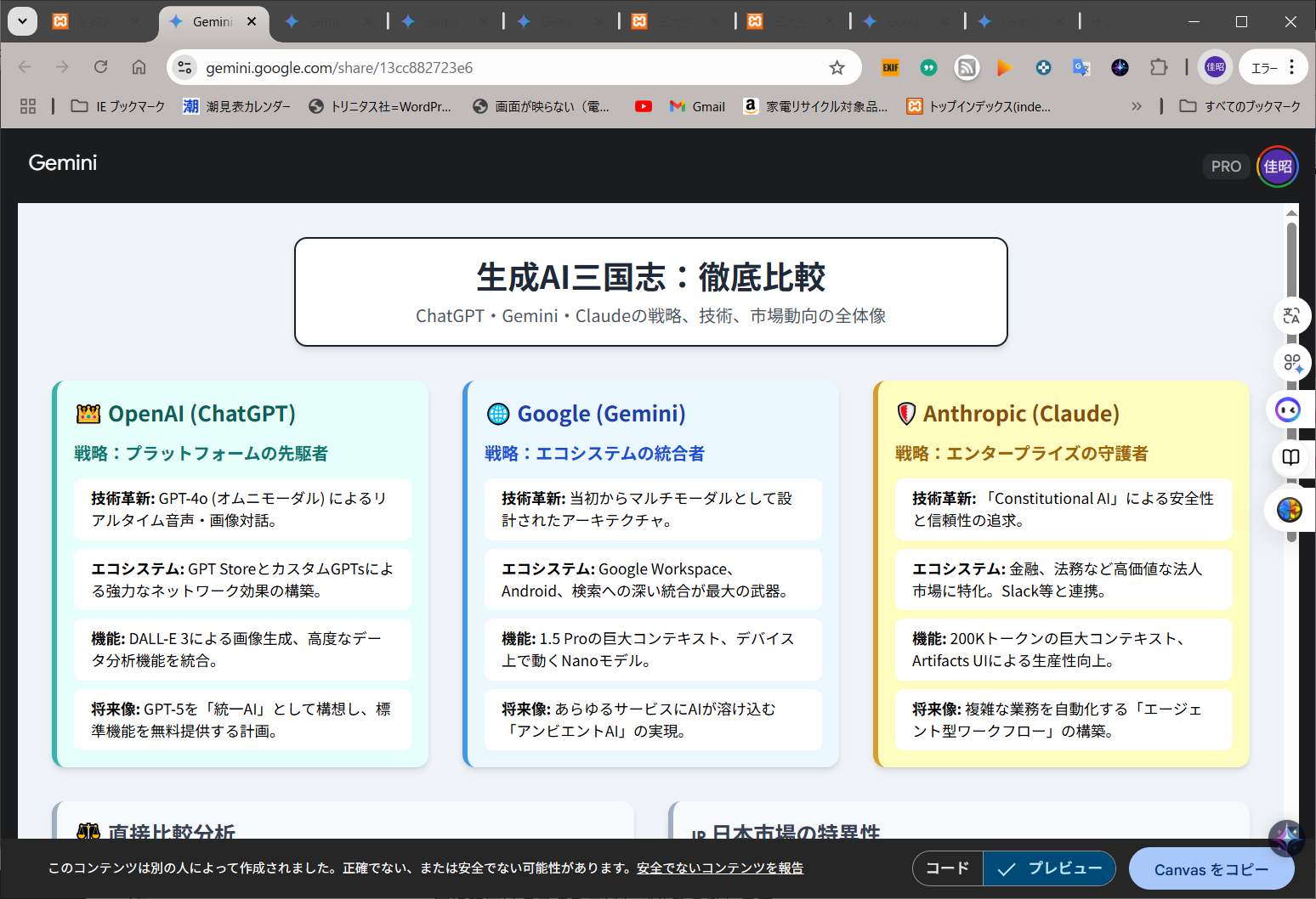Screen dimensions: 1316x899
Task: Open the 画面が映らない bookmark
Action: (x=542, y=106)
